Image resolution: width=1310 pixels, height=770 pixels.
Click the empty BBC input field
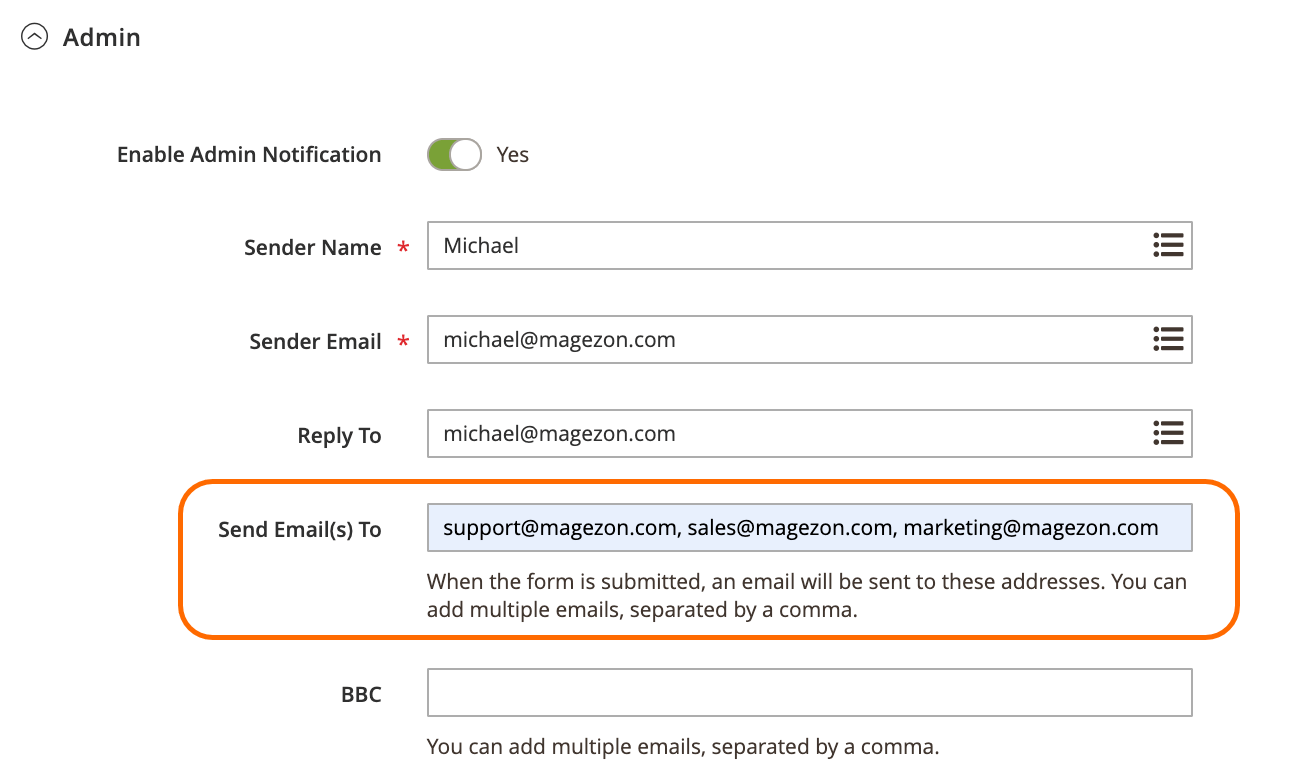[809, 693]
